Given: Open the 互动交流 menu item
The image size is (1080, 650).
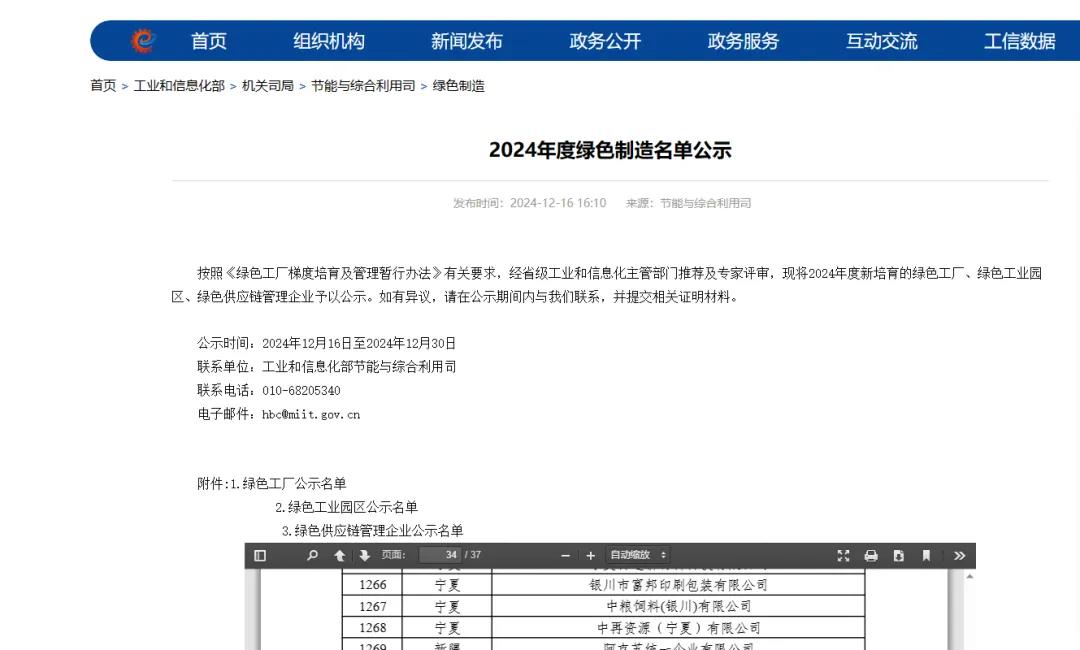Looking at the screenshot, I should (x=881, y=41).
